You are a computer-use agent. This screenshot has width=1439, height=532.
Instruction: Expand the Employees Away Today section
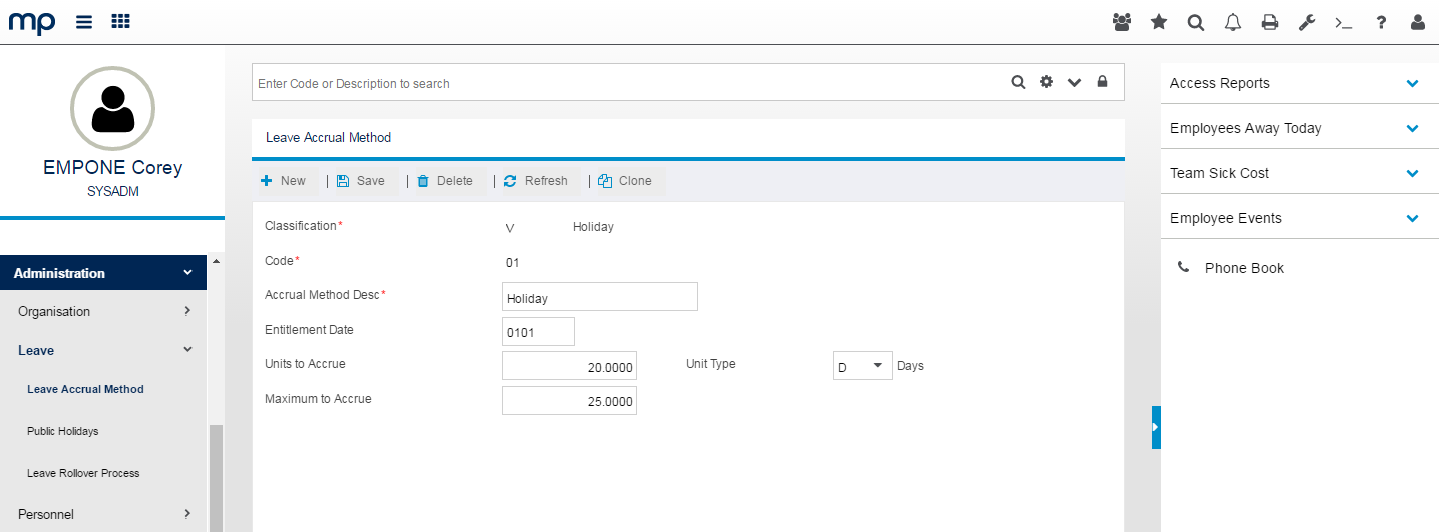1412,129
